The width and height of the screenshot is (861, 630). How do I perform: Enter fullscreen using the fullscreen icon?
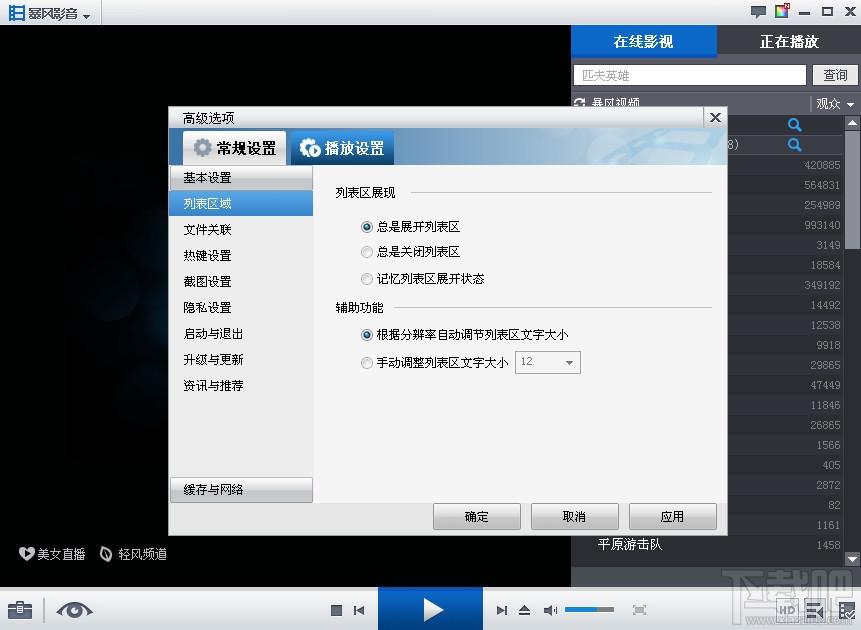(x=639, y=609)
